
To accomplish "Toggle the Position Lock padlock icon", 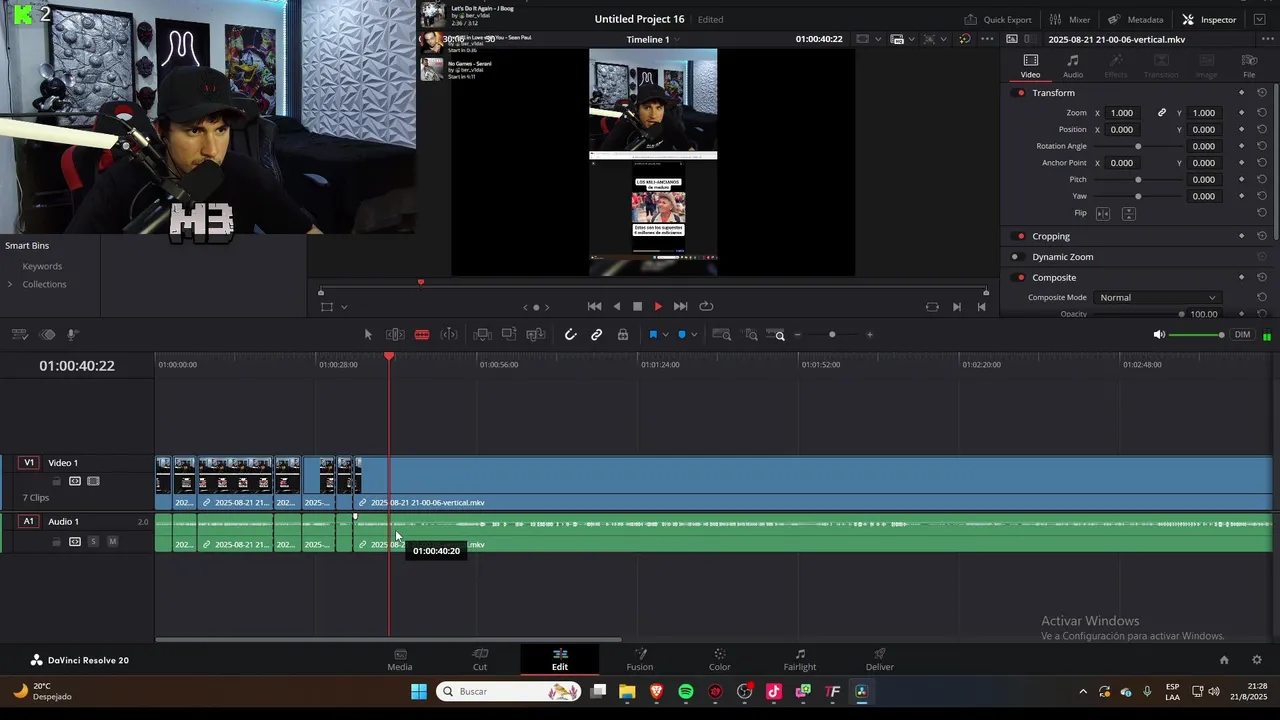I will [x=623, y=335].
